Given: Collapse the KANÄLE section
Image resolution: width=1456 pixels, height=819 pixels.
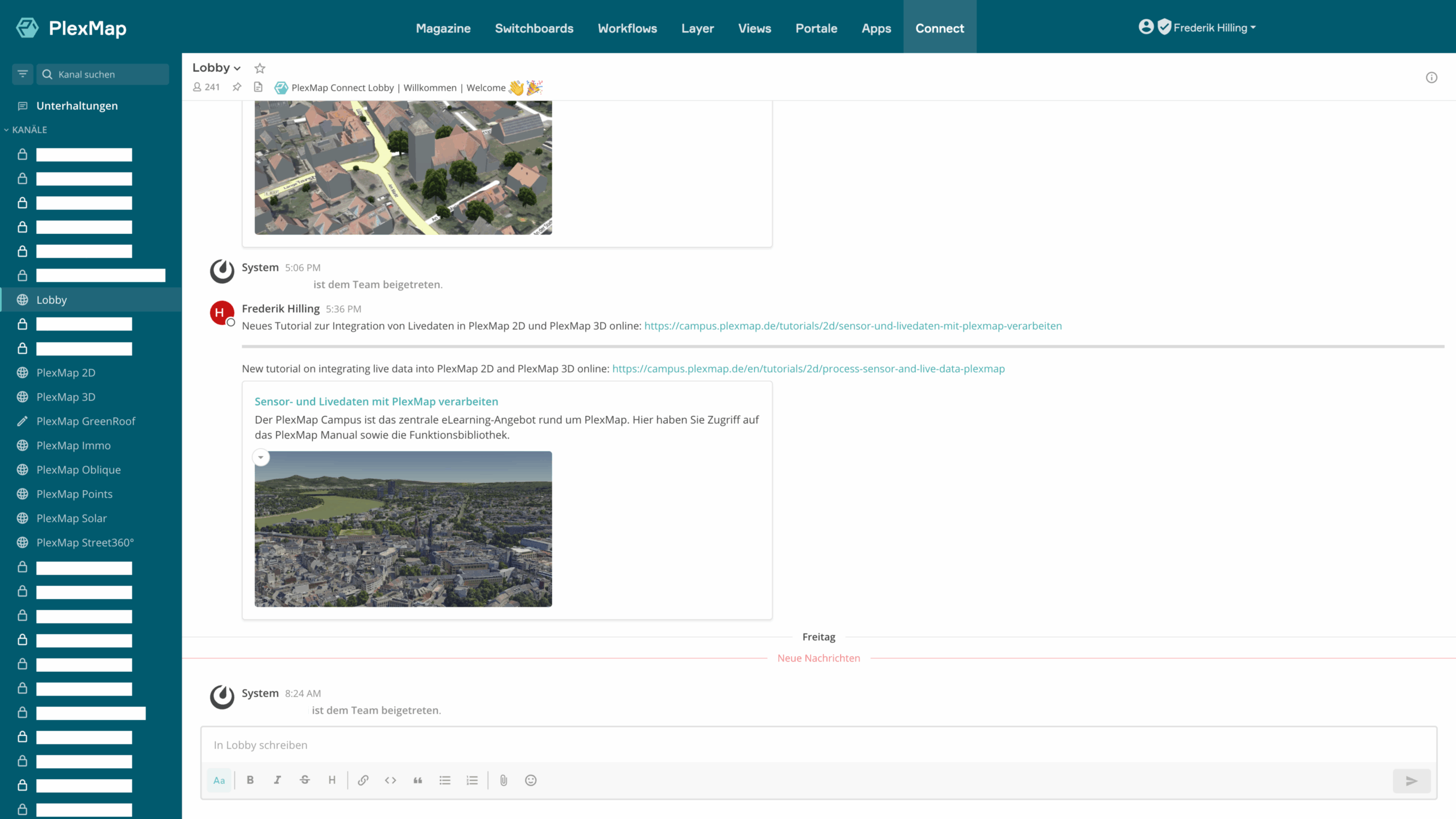Looking at the screenshot, I should [26, 130].
